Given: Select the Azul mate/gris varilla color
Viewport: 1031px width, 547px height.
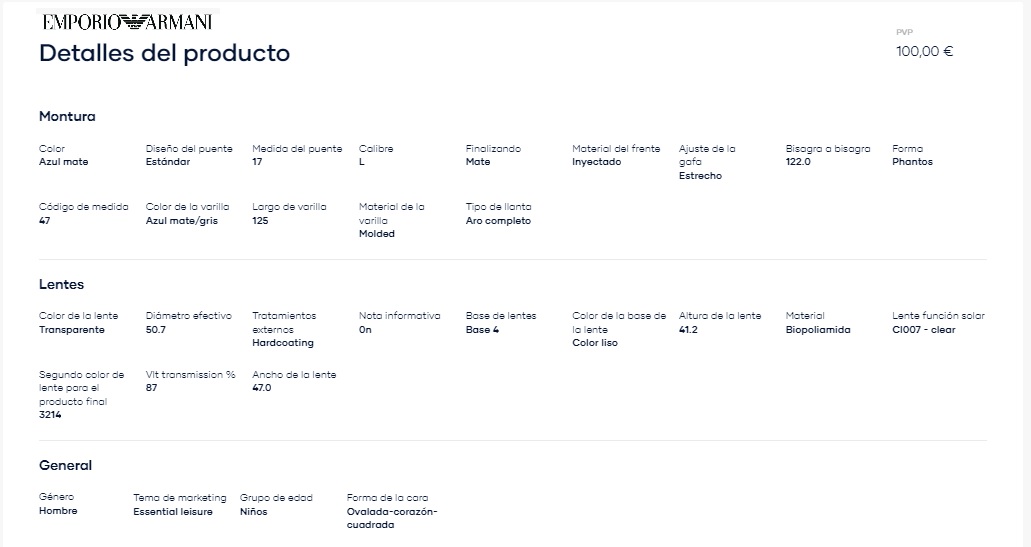Looking at the screenshot, I should [181, 221].
